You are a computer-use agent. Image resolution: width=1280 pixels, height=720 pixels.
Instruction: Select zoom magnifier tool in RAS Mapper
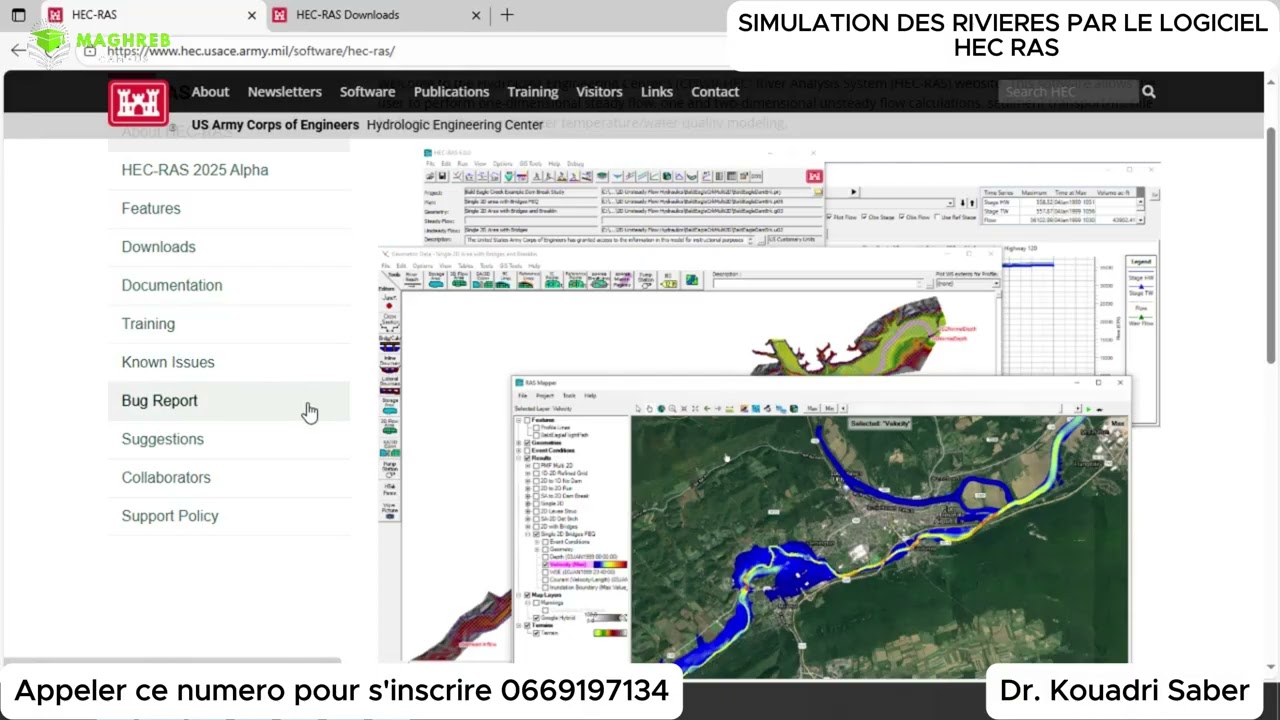tap(672, 408)
